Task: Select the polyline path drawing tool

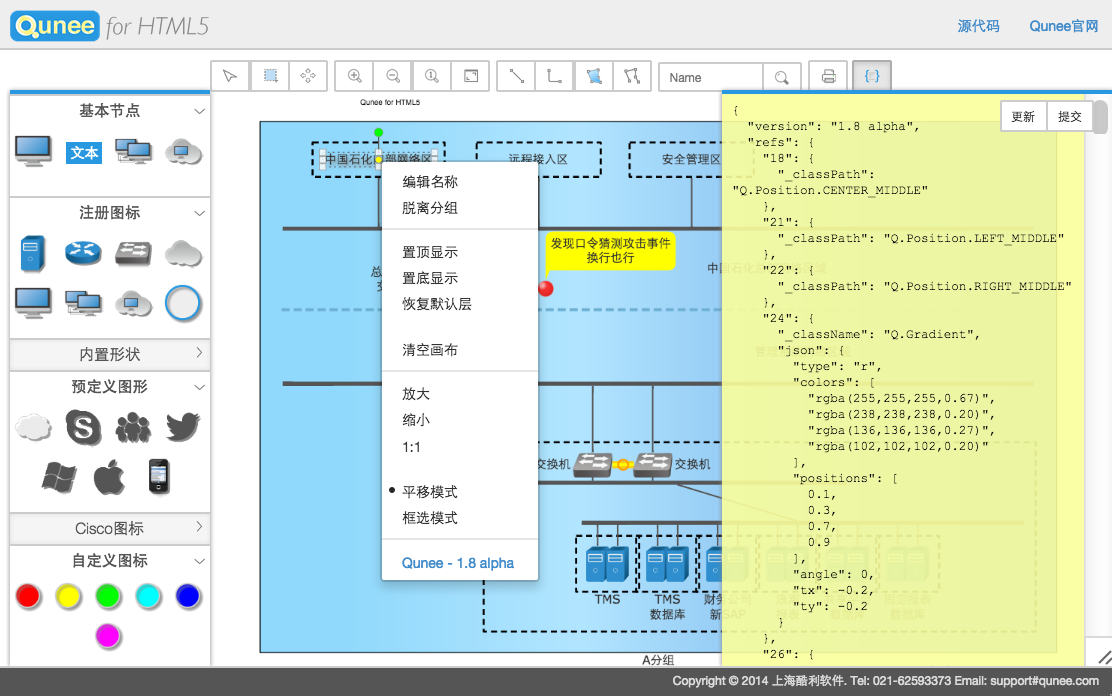Action: tap(632, 76)
